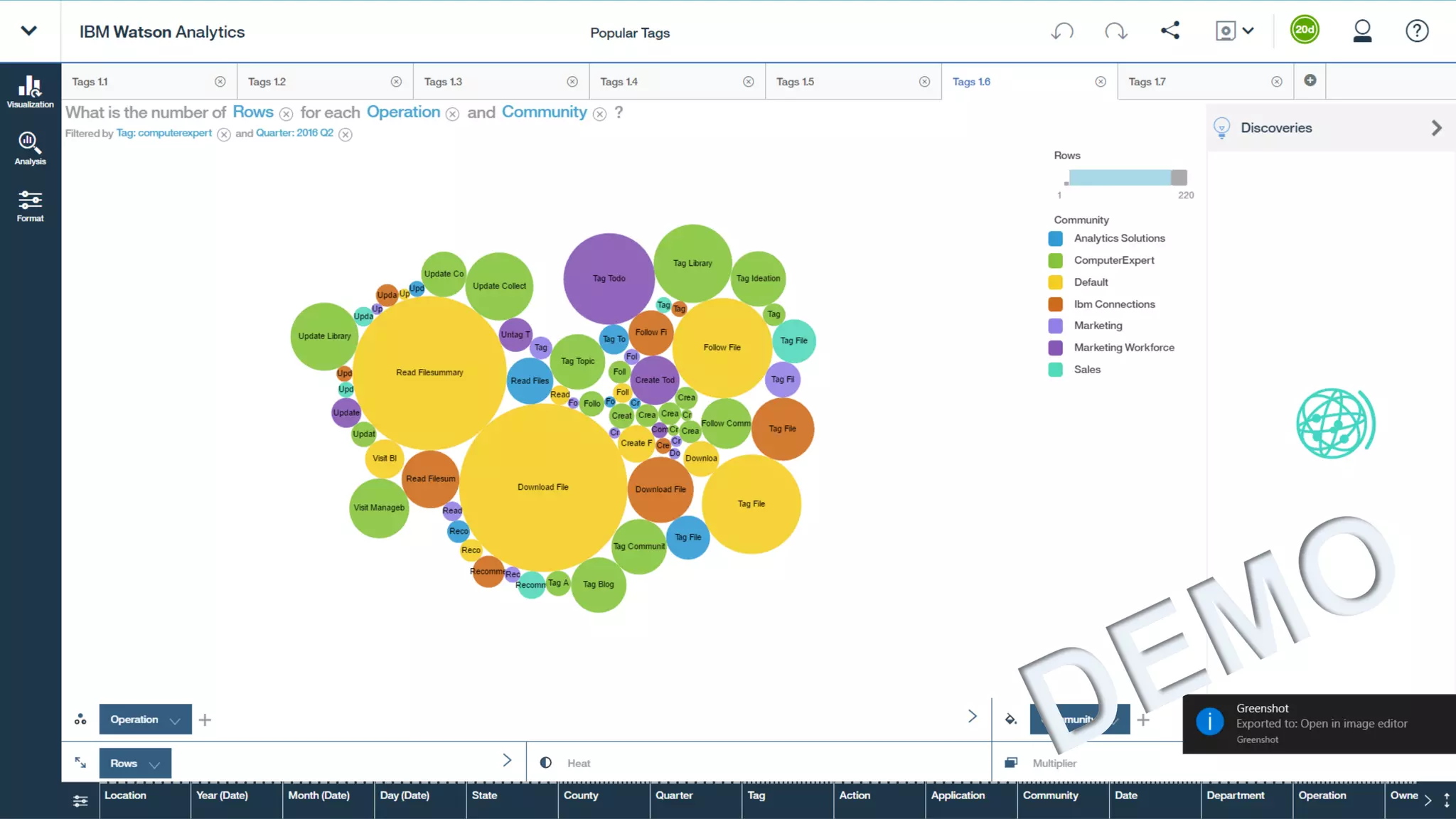Expand the Rows size dropdown

click(x=154, y=764)
